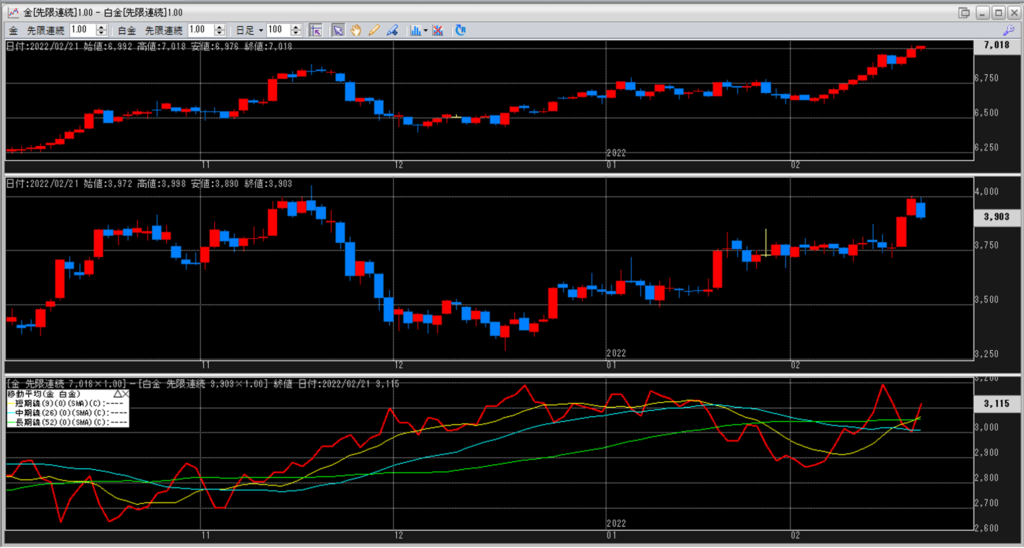
Task: Select the pencil drawing tool
Action: point(374,30)
